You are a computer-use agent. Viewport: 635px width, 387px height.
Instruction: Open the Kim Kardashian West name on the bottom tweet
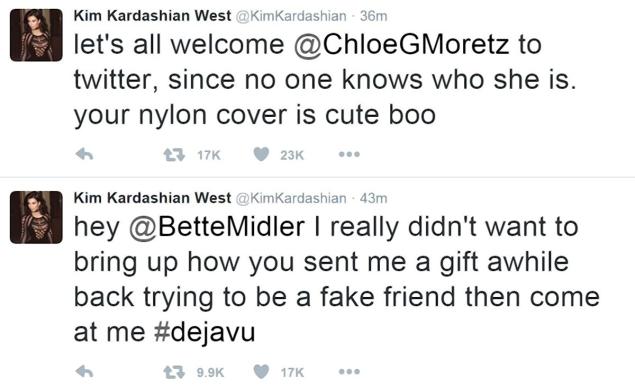(x=152, y=198)
